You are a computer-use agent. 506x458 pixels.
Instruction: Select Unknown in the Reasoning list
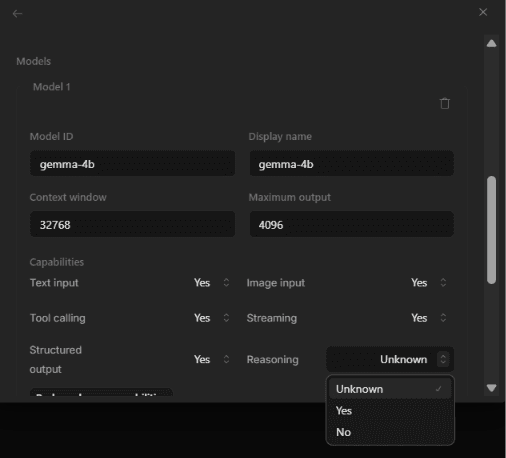pyautogui.click(x=390, y=389)
